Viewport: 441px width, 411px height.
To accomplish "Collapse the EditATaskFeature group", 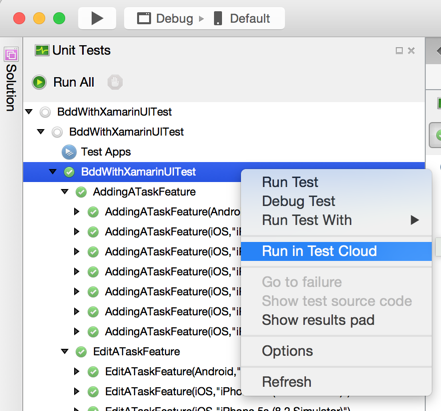I will [x=65, y=351].
